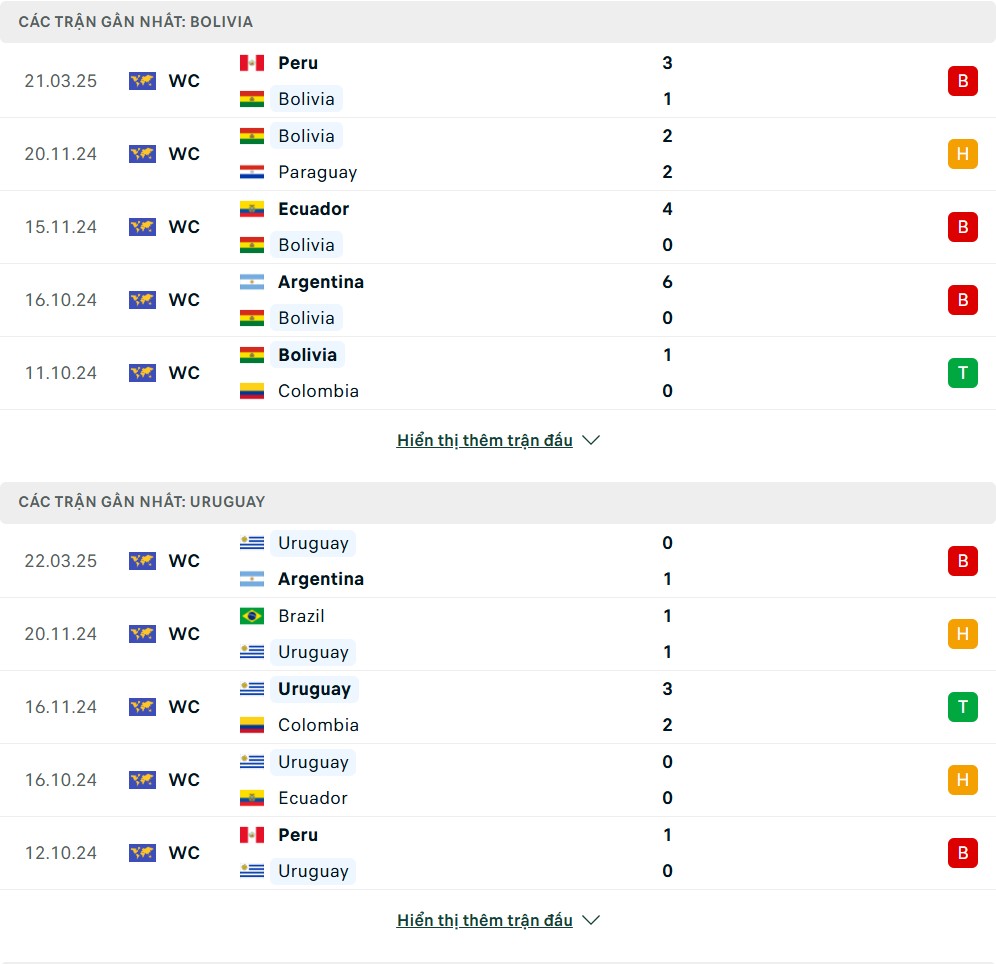The height and width of the screenshot is (964, 996).
Task: Click the Peru flag in 21.03.25 match
Action: tap(252, 63)
